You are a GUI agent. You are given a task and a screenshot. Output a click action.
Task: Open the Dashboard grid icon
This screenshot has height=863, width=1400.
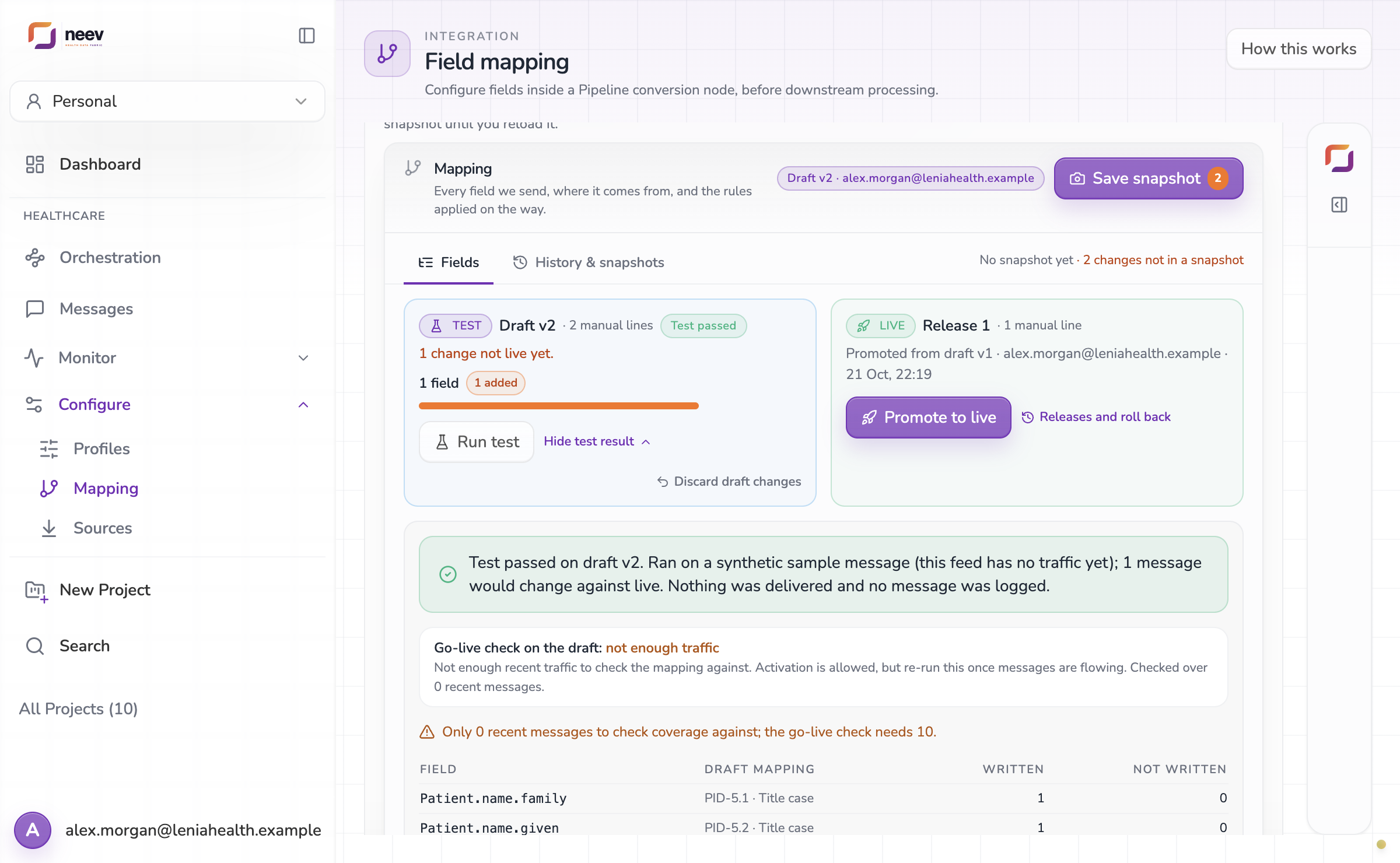tap(35, 164)
